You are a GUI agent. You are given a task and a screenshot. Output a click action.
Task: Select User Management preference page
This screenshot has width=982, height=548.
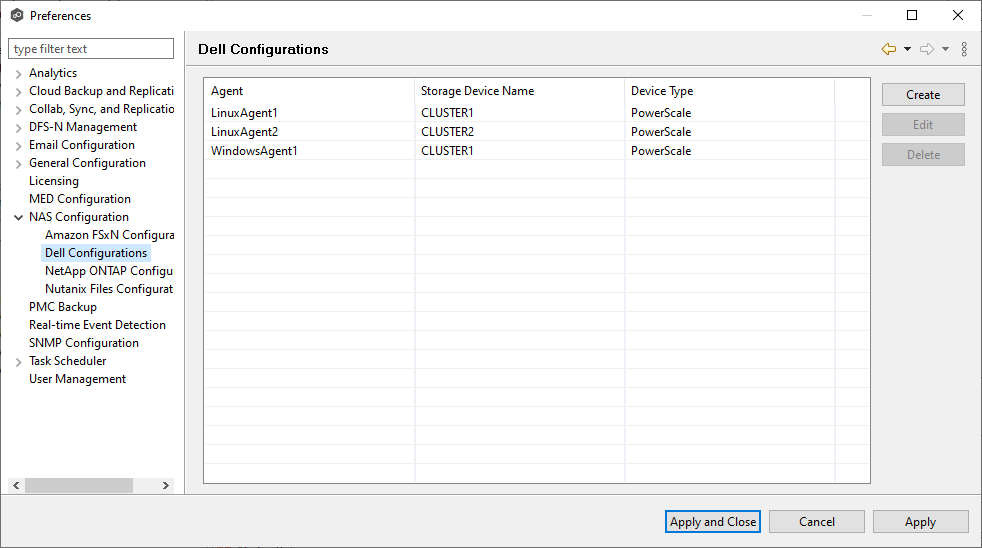(x=77, y=379)
